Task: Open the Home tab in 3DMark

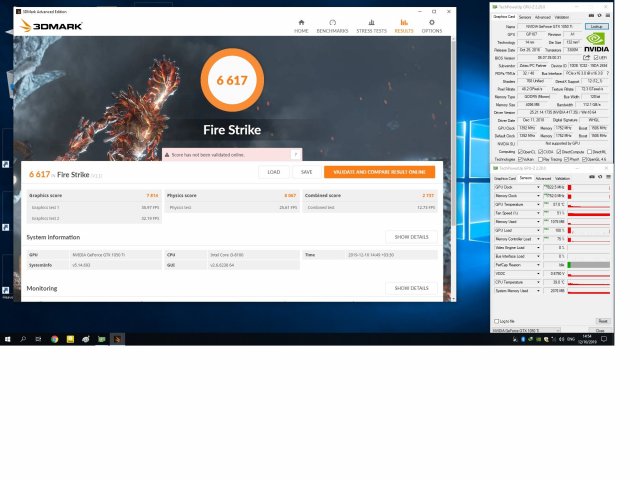Action: click(301, 27)
